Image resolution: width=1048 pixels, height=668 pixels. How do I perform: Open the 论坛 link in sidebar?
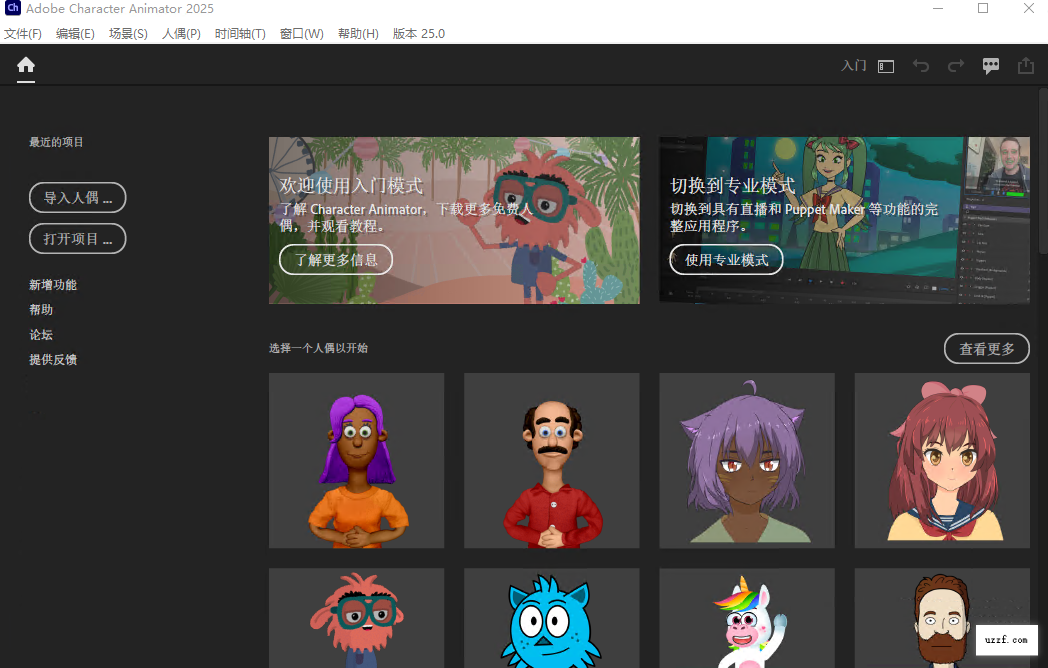point(40,334)
